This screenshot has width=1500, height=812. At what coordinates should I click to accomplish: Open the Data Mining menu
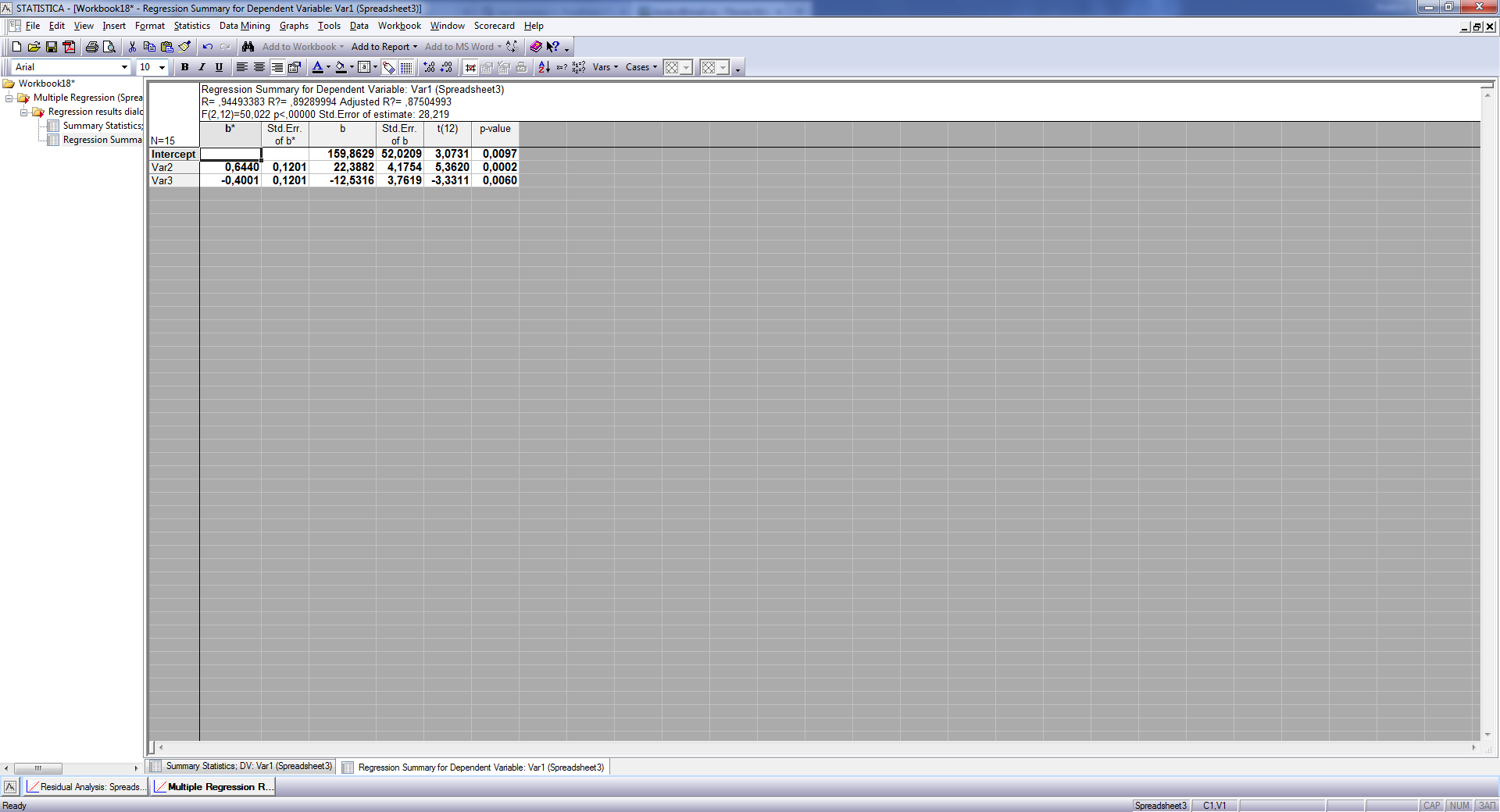point(245,26)
